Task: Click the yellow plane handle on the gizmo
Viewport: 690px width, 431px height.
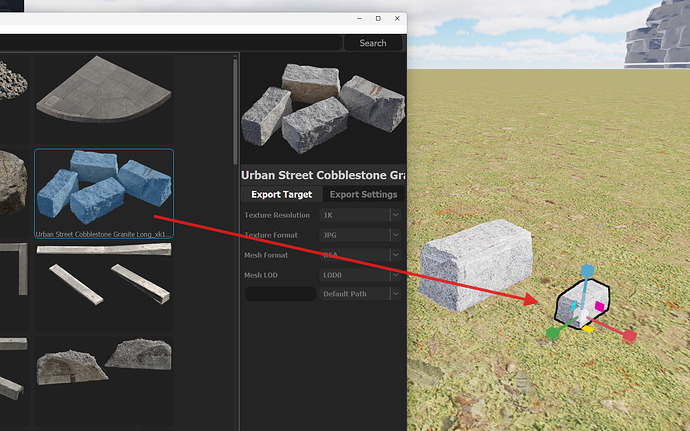Action: (x=589, y=328)
